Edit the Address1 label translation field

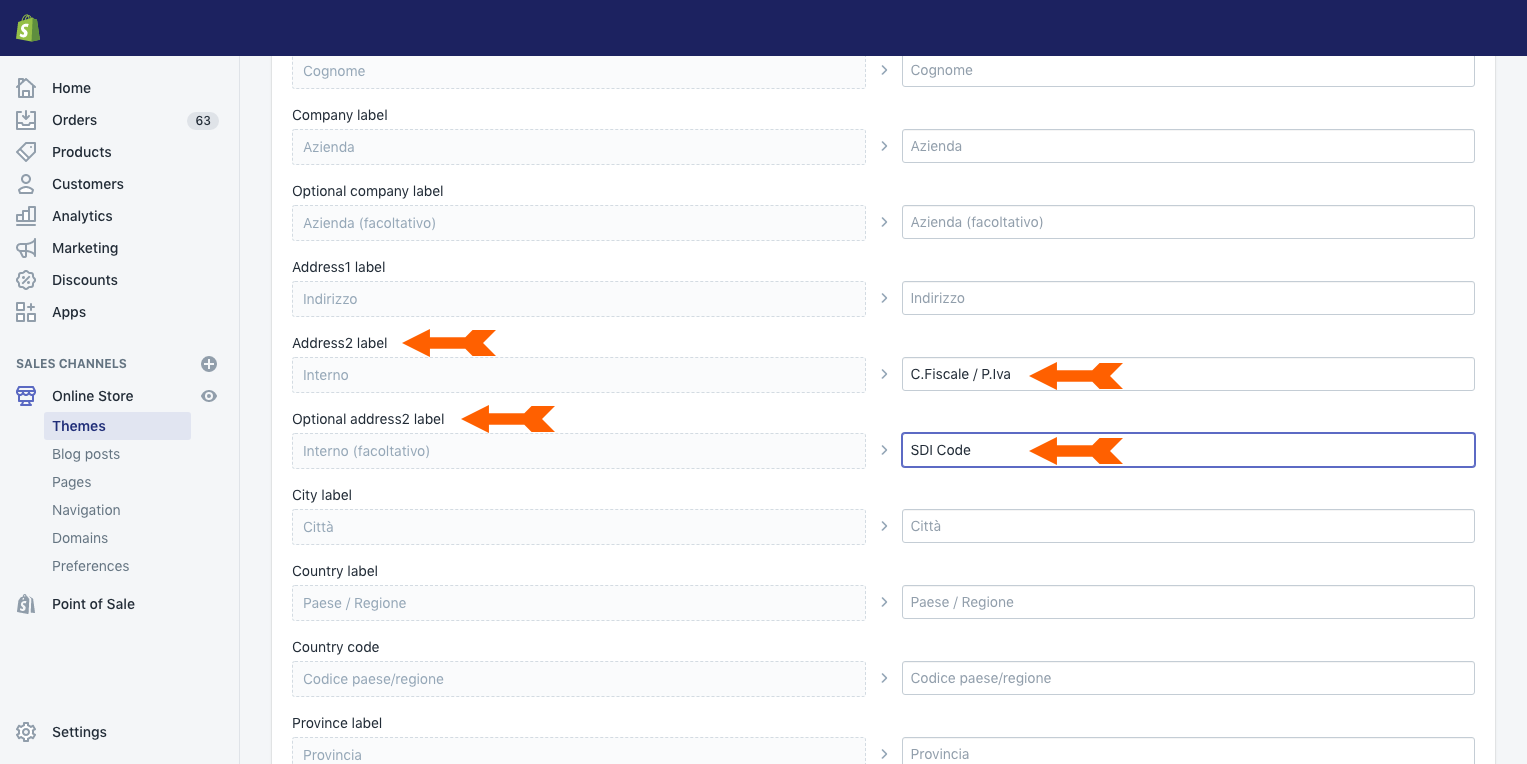1188,298
